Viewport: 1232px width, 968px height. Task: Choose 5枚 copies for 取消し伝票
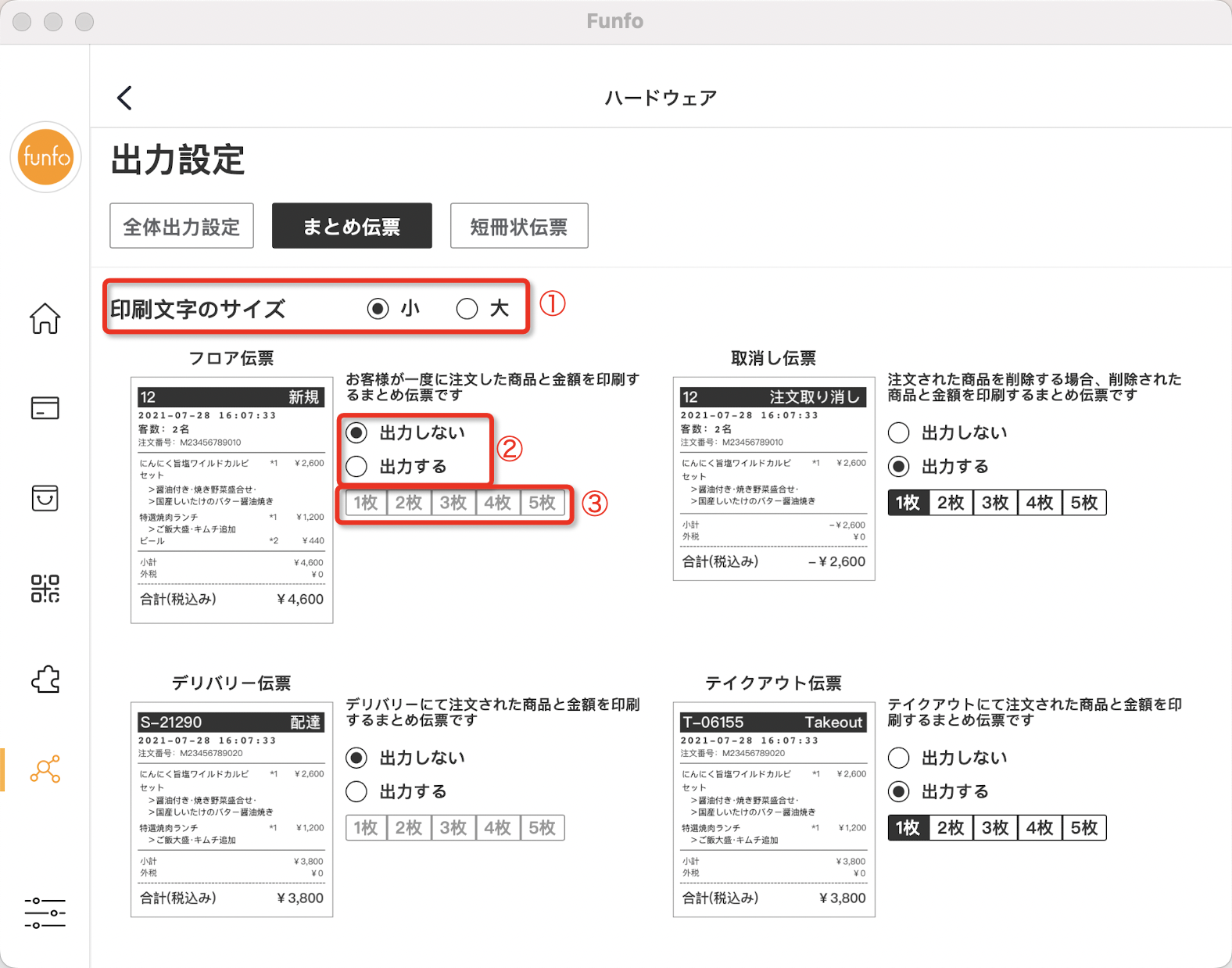tap(1085, 502)
